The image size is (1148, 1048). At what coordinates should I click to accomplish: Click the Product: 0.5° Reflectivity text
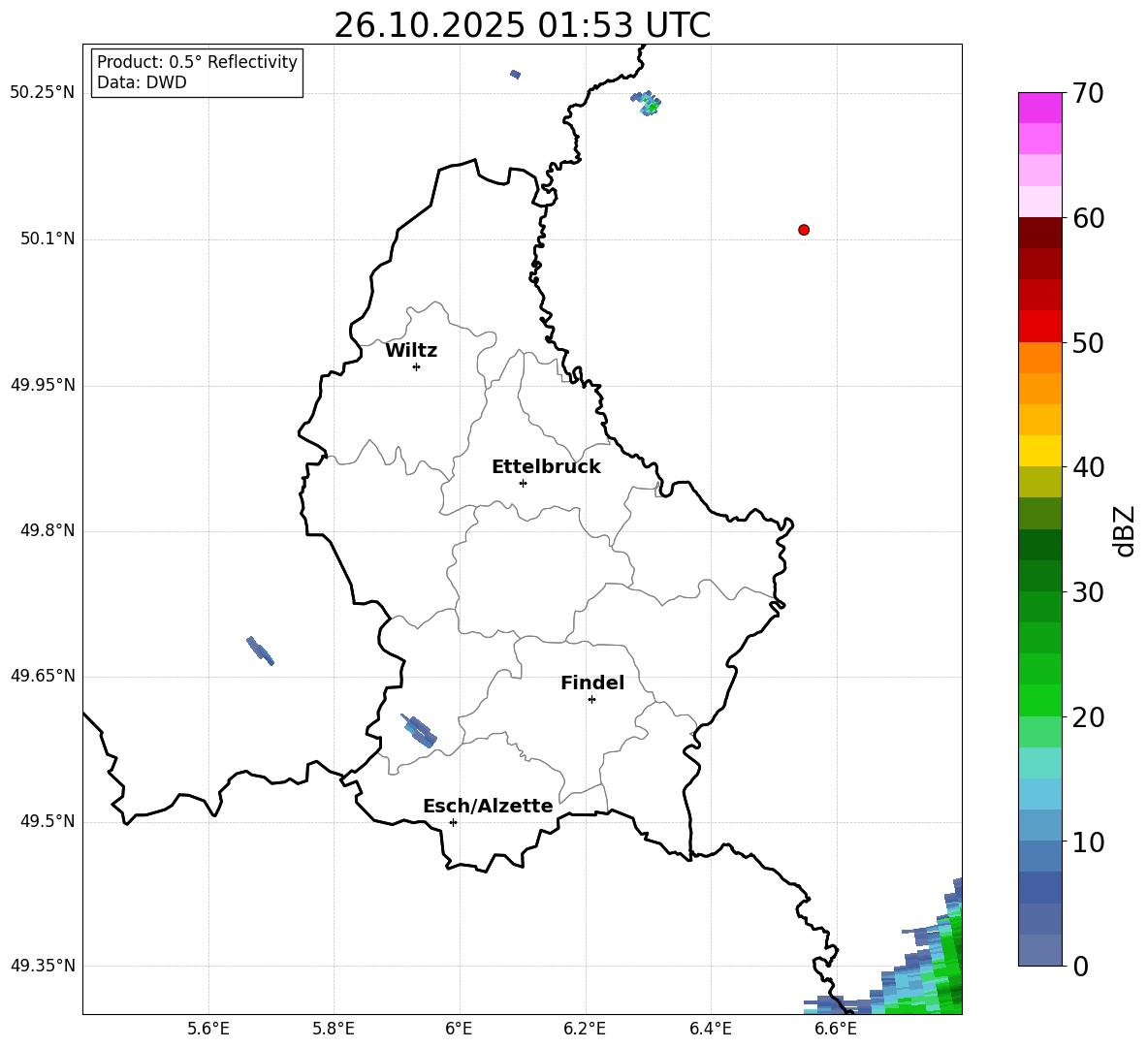pyautogui.click(x=197, y=61)
